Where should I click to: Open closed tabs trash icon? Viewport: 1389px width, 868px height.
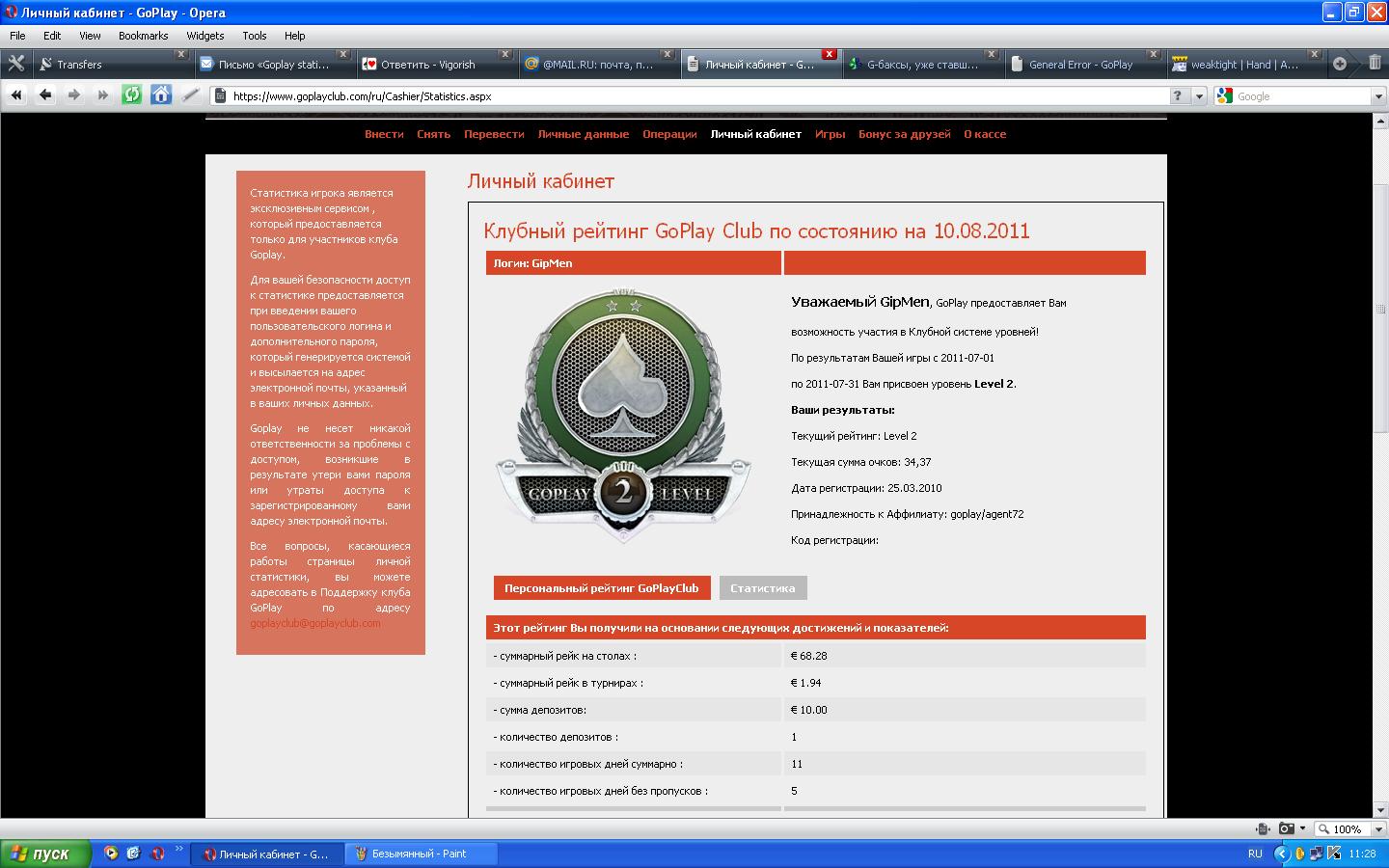[x=1375, y=64]
